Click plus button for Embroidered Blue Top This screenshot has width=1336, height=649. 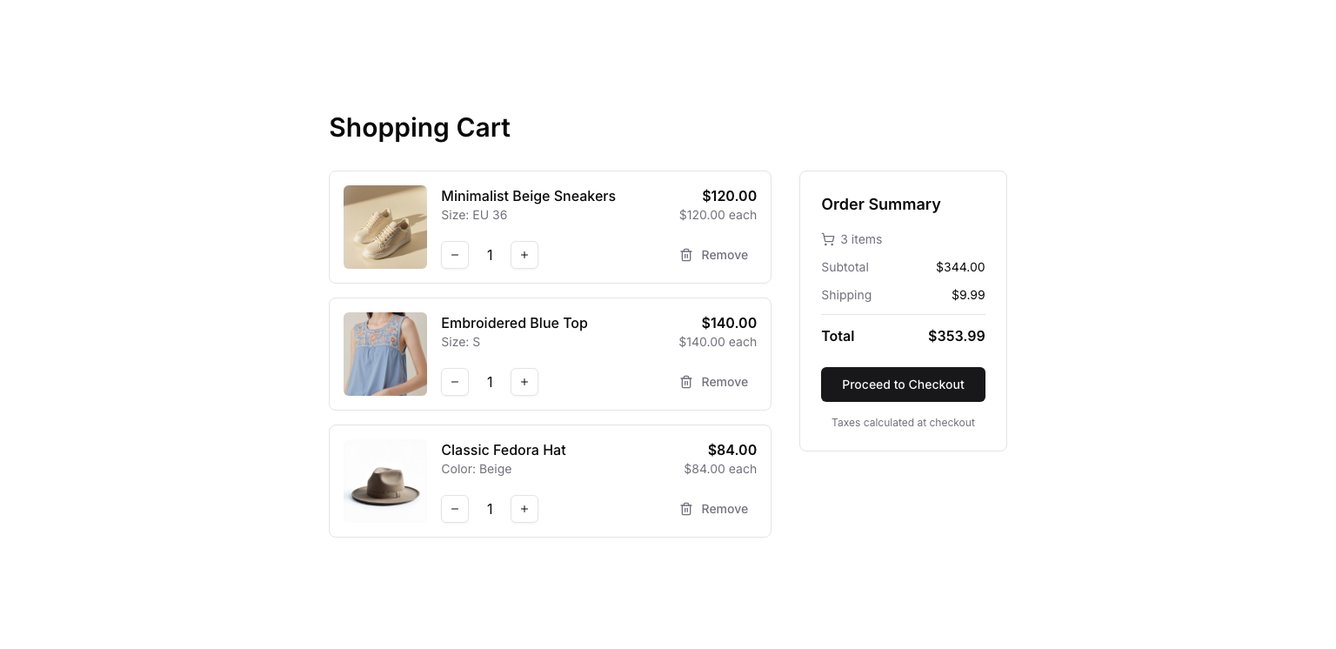point(524,382)
